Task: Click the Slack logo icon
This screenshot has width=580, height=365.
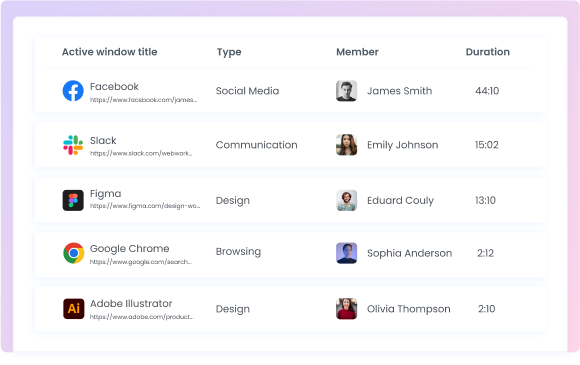Action: (73, 145)
